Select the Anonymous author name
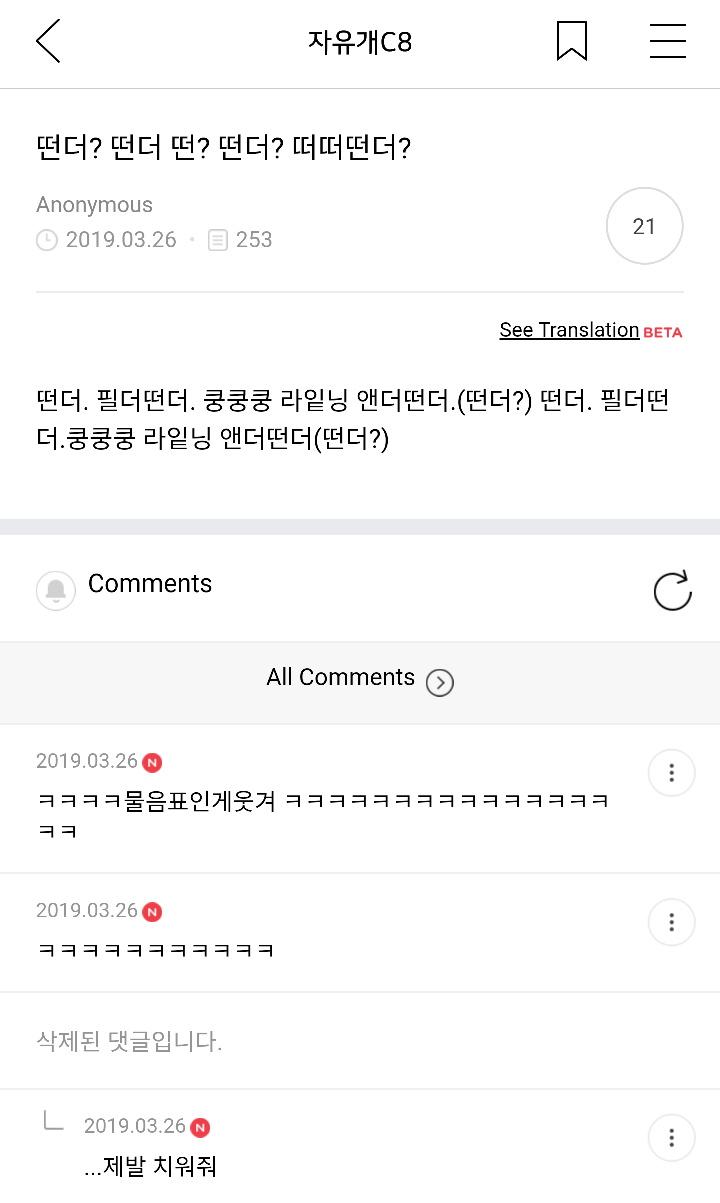Viewport: 720px width, 1203px height. [95, 205]
